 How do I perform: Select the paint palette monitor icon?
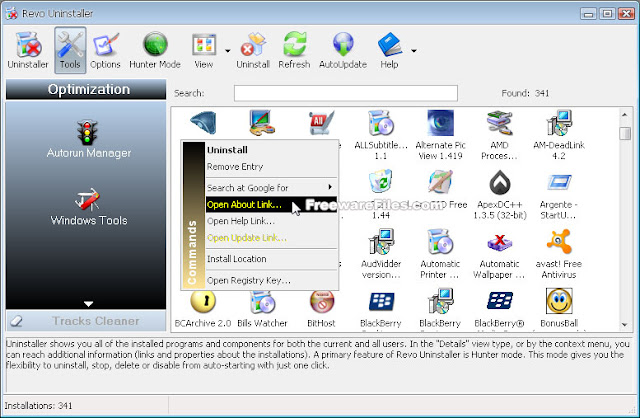(262, 122)
